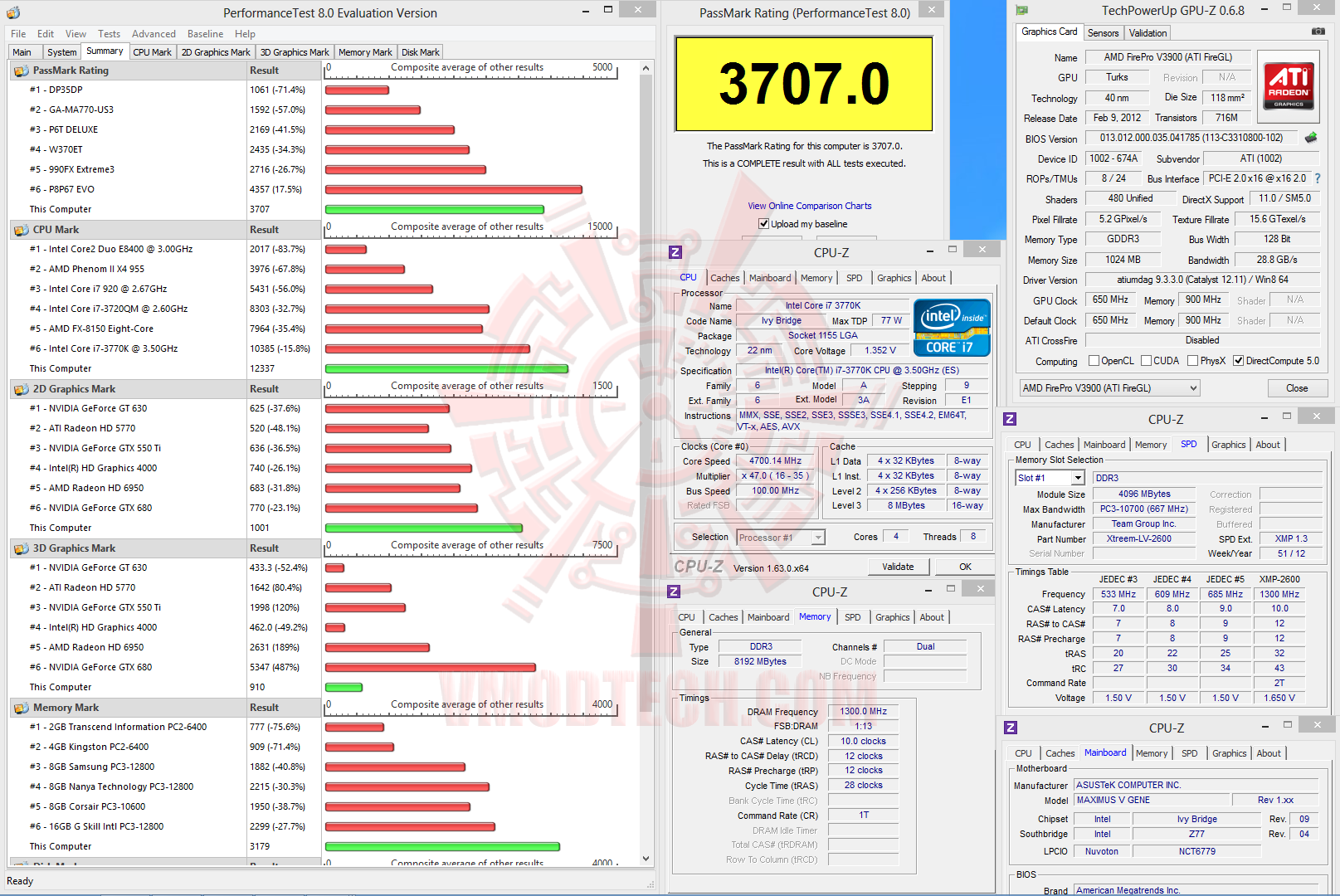Open the Slot #1 memory slot dropdown
Viewport: 1340px width, 896px height.
tap(1050, 478)
